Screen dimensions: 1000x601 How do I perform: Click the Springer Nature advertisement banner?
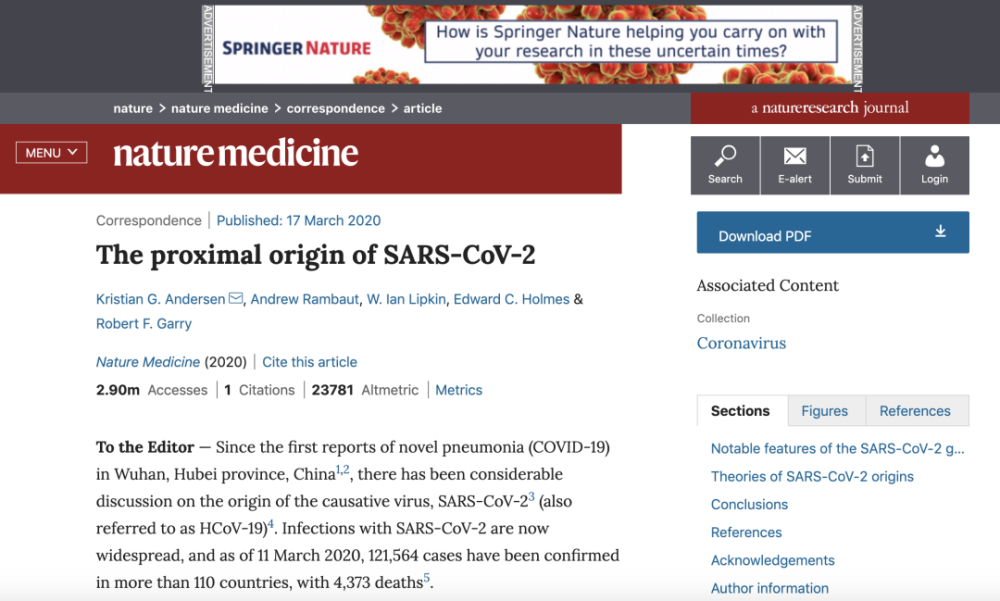533,45
